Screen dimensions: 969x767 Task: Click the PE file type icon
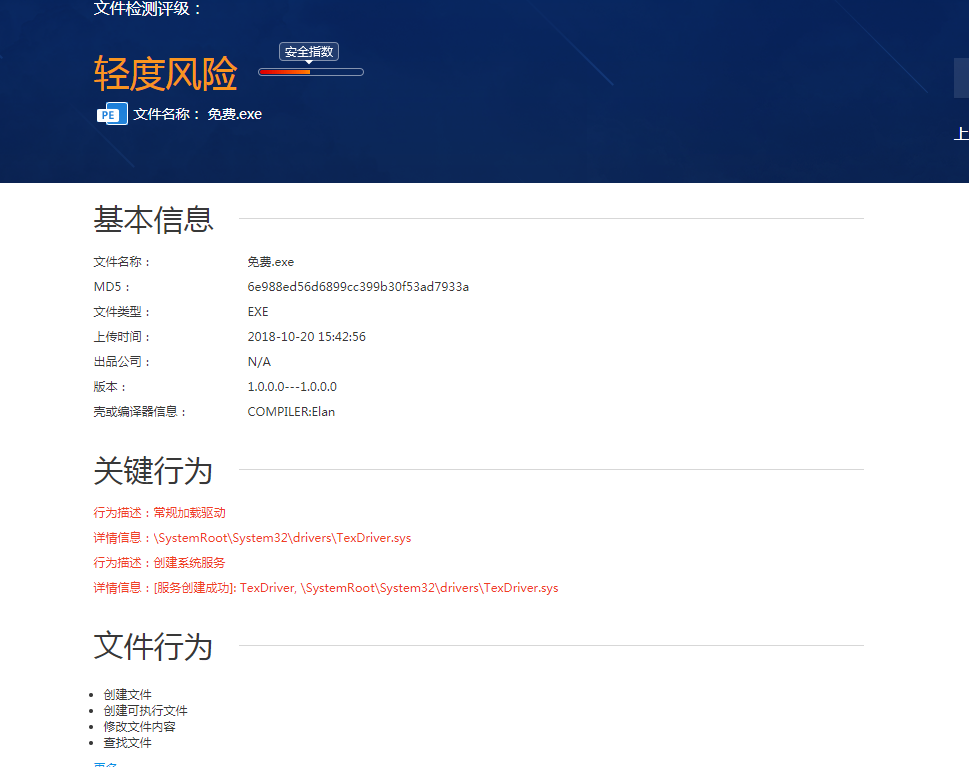point(111,114)
